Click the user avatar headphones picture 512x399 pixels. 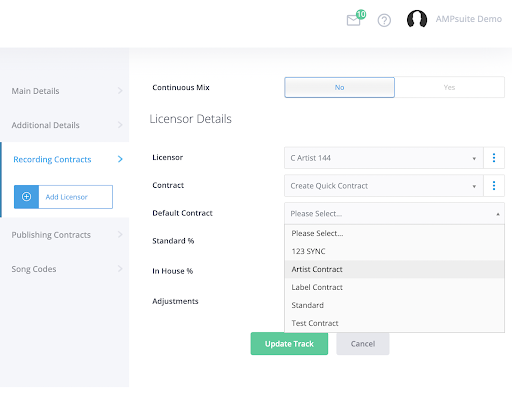pyautogui.click(x=417, y=19)
